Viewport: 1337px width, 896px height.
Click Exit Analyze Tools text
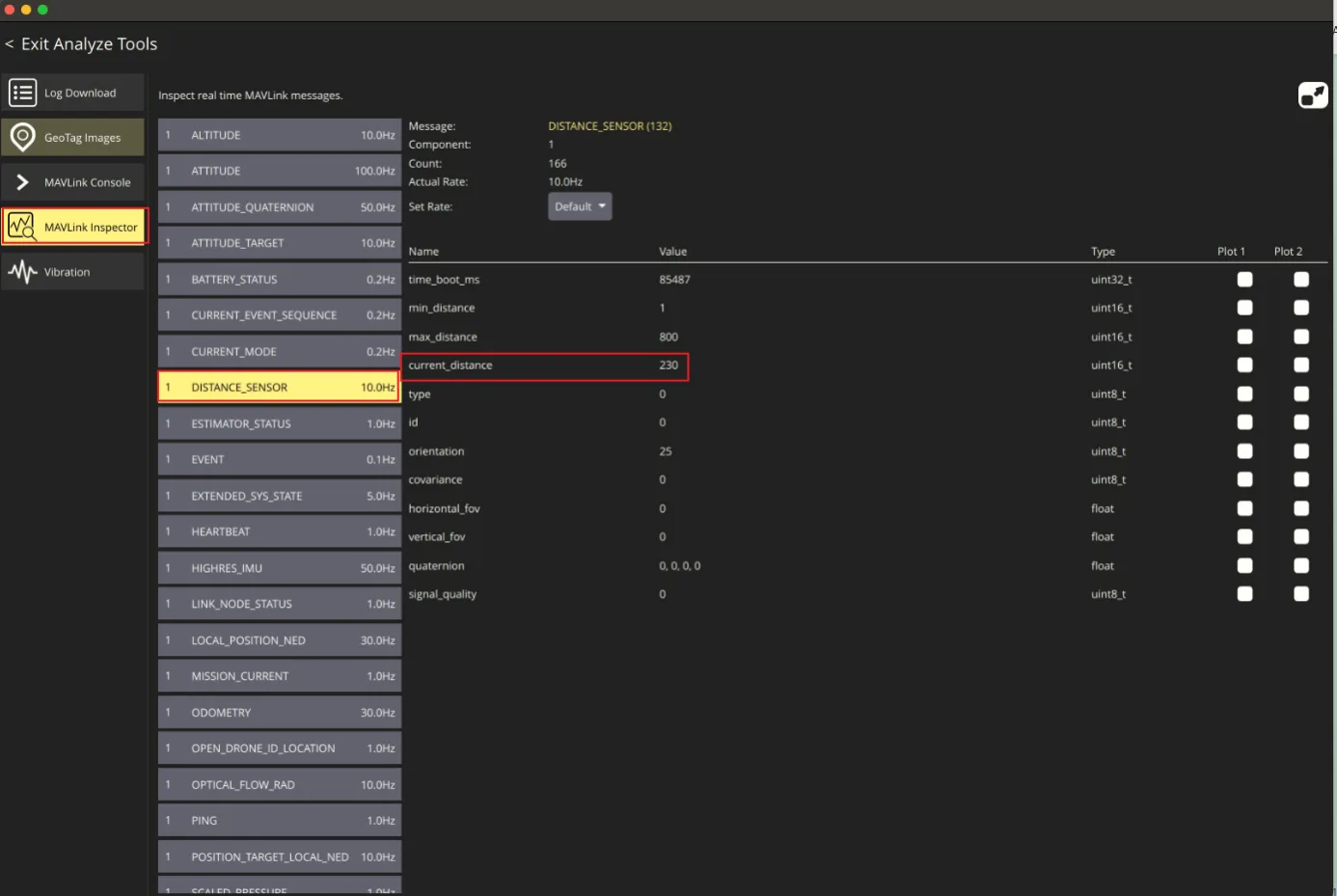coord(89,44)
